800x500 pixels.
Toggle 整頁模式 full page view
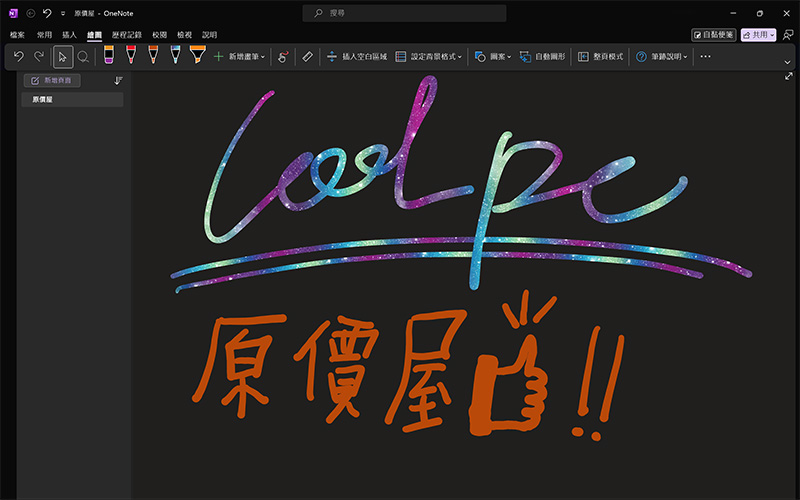[x=601, y=57]
